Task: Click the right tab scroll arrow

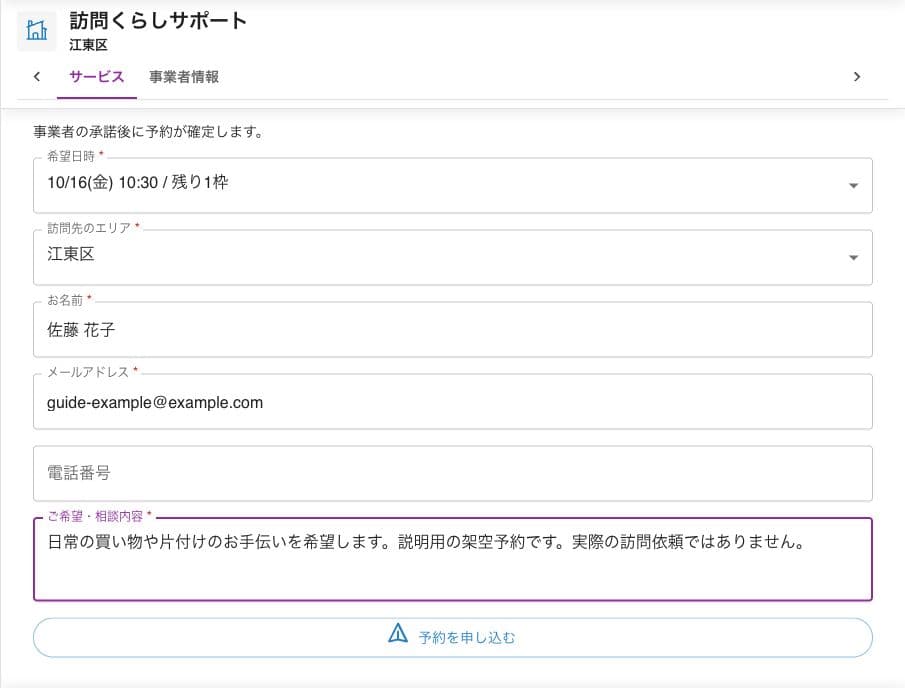Action: (857, 76)
